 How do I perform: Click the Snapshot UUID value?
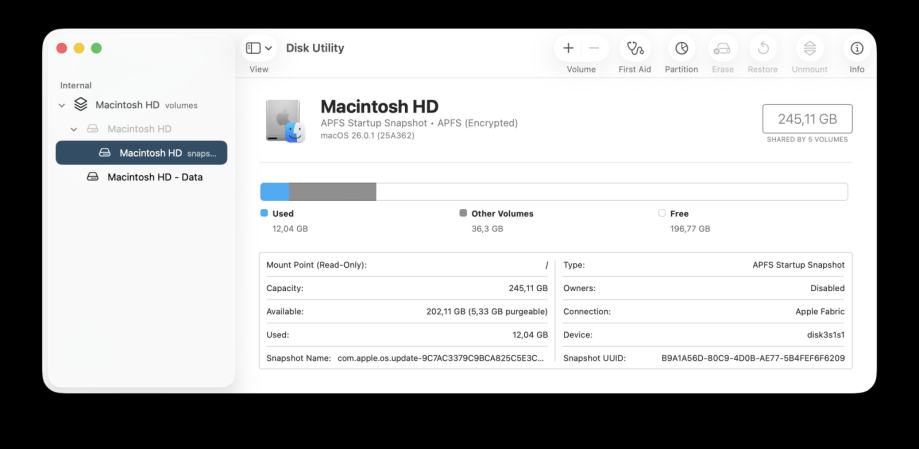pos(753,358)
